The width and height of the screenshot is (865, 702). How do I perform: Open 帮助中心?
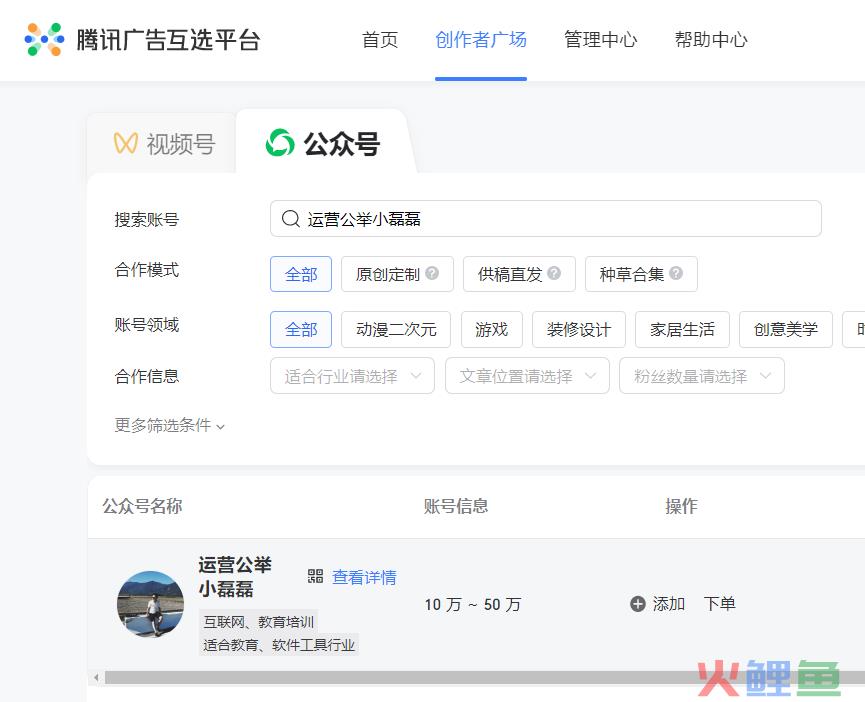point(711,40)
